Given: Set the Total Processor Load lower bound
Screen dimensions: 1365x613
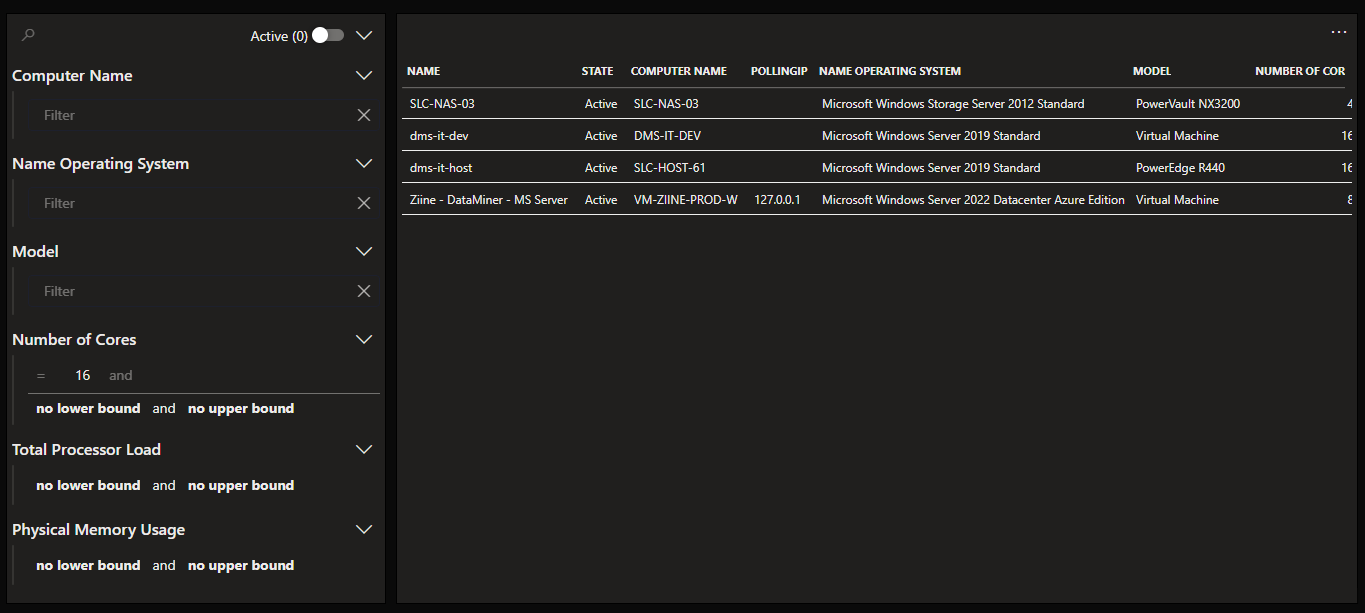Looking at the screenshot, I should [88, 486].
